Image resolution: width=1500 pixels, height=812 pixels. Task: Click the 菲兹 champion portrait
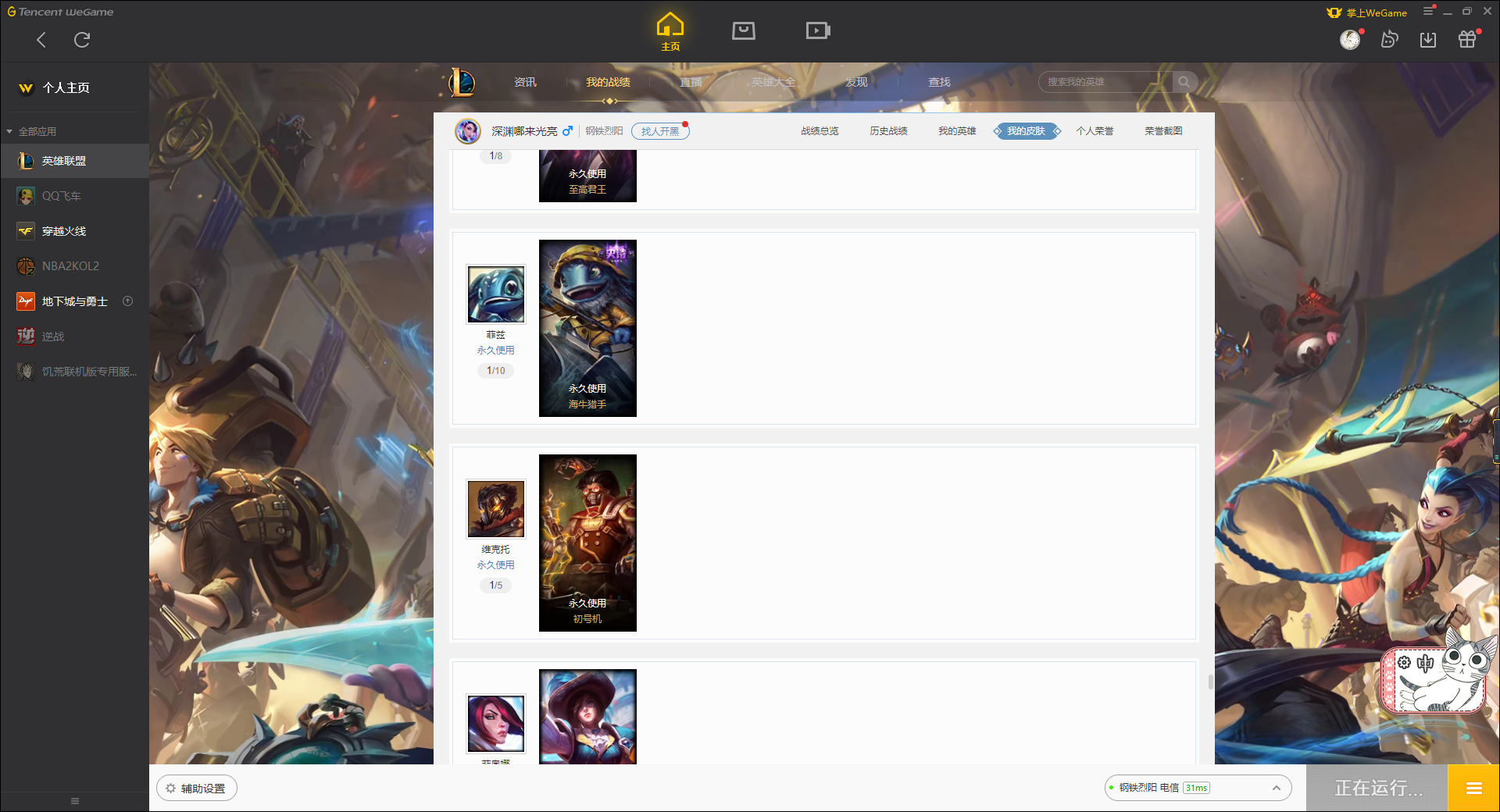coord(496,294)
